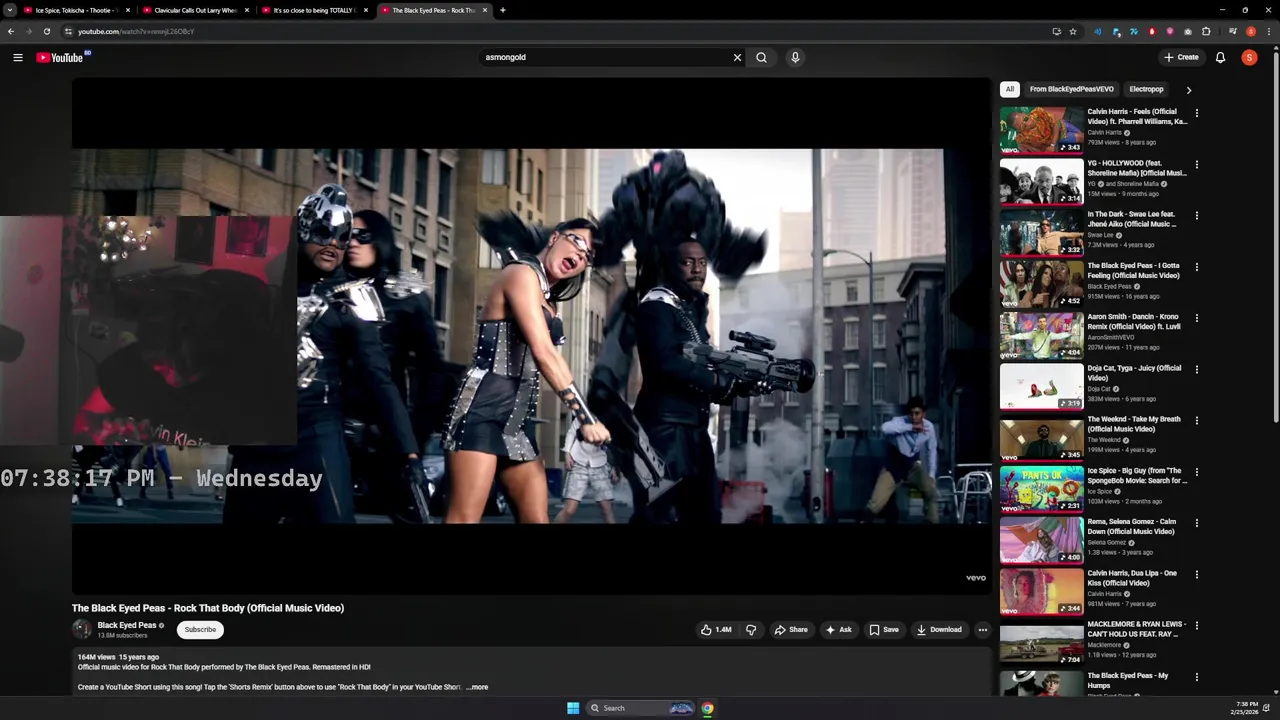Subscribe to Black Eyed Peas channel
1280x720 pixels.
[200, 630]
